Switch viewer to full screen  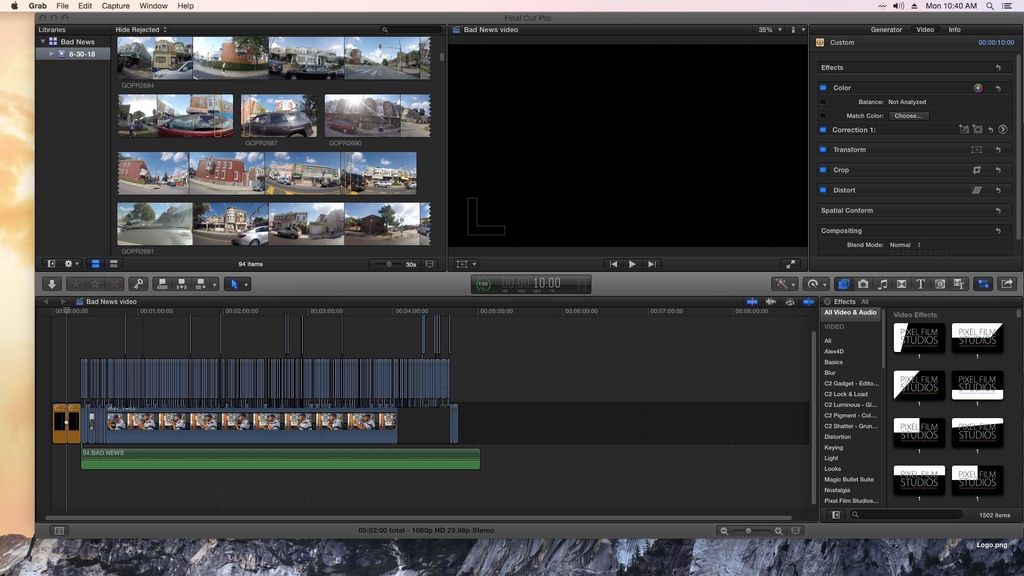tap(790, 264)
